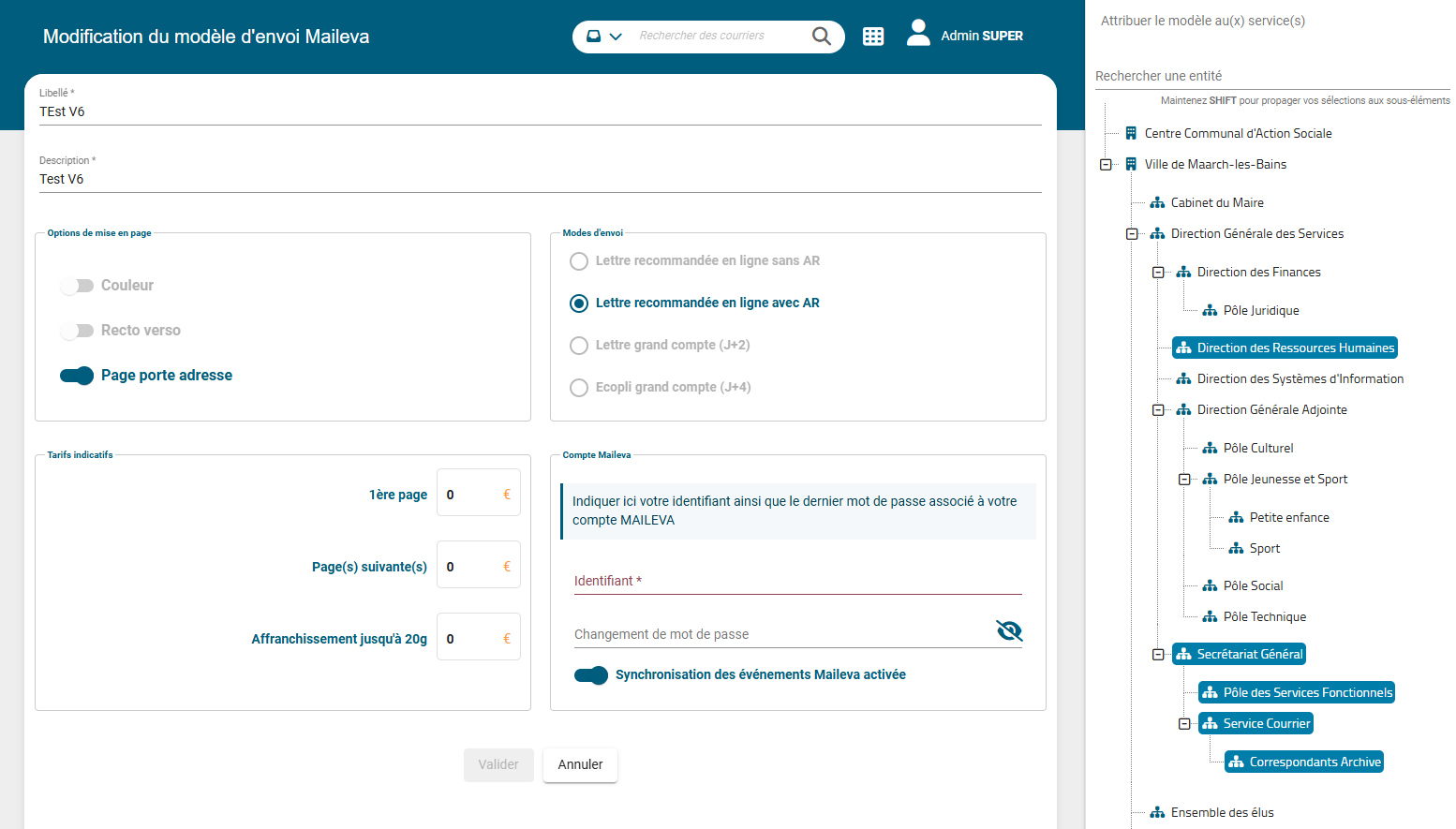Viewport: 1456px width, 829px height.
Task: Select Lettre recommandée en ligne avec AR
Action: 579,303
